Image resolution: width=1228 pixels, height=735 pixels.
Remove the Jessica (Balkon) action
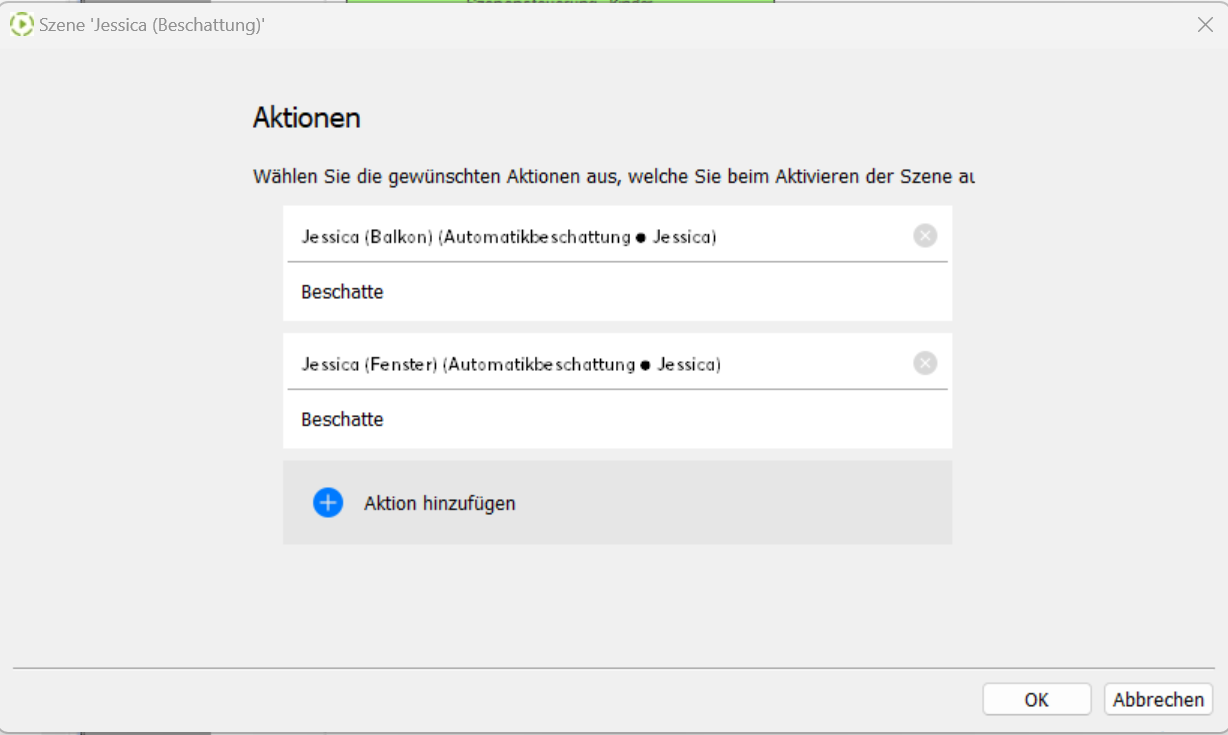(925, 236)
